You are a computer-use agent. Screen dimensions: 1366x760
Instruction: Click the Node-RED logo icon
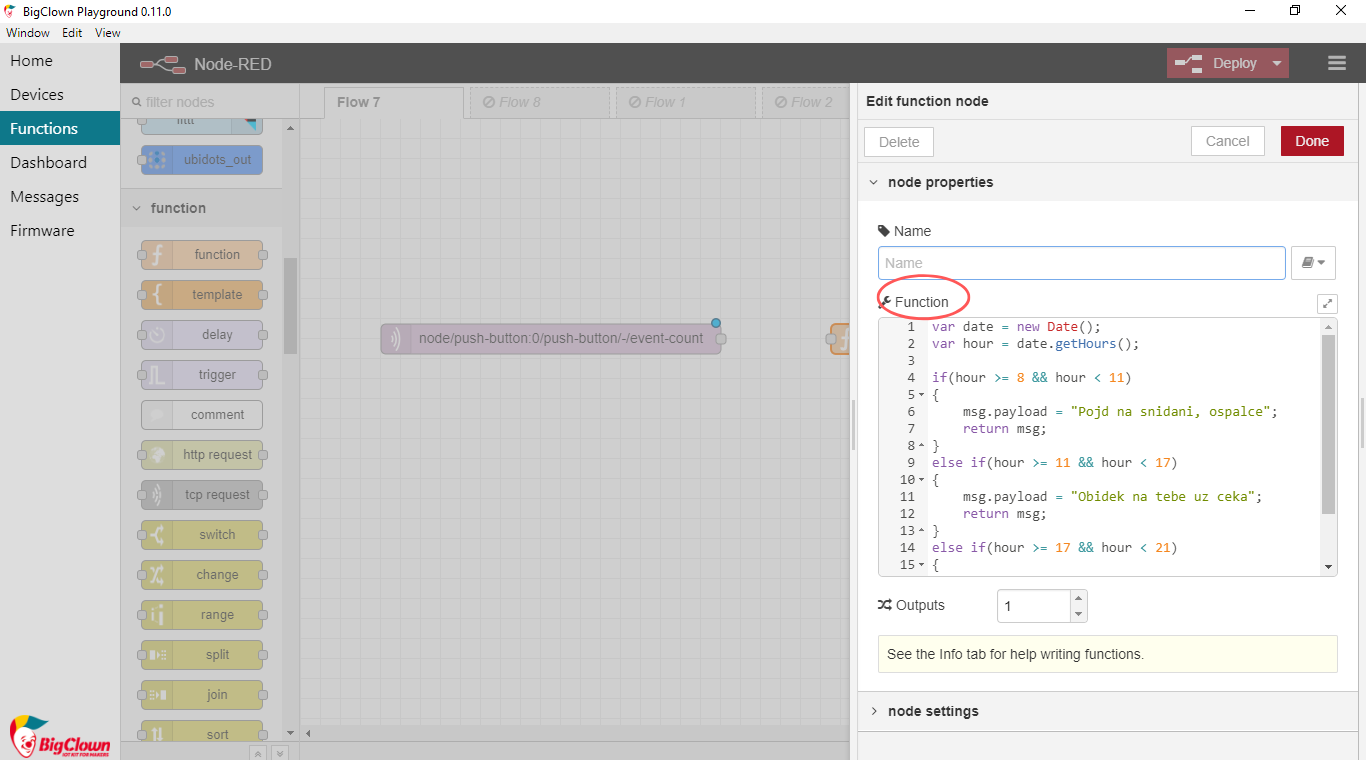pyautogui.click(x=163, y=64)
